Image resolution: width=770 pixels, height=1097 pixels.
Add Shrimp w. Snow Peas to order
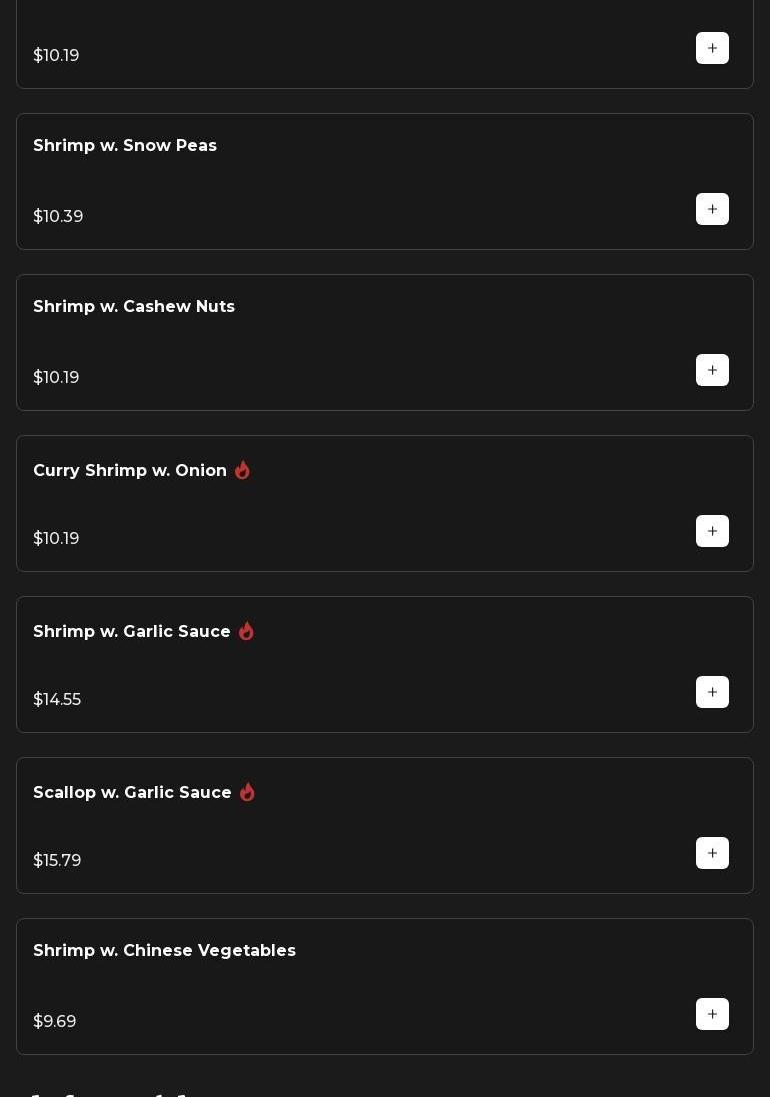712,209
